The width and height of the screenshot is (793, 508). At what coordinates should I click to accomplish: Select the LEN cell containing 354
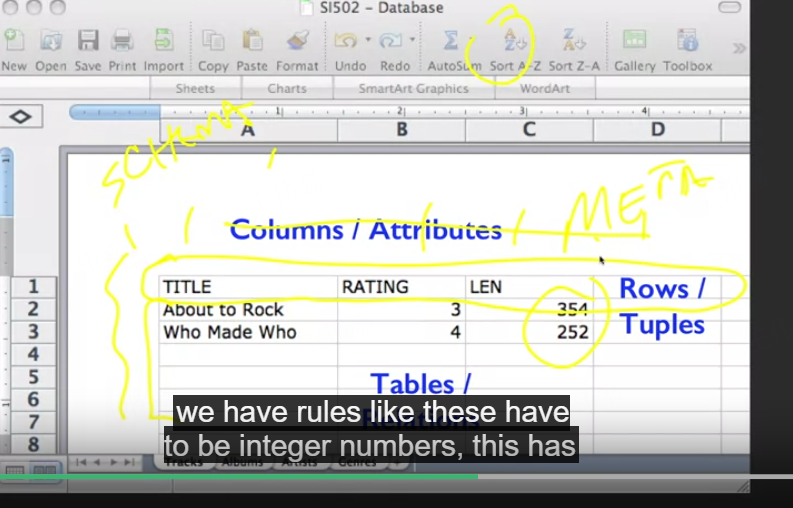click(x=529, y=309)
